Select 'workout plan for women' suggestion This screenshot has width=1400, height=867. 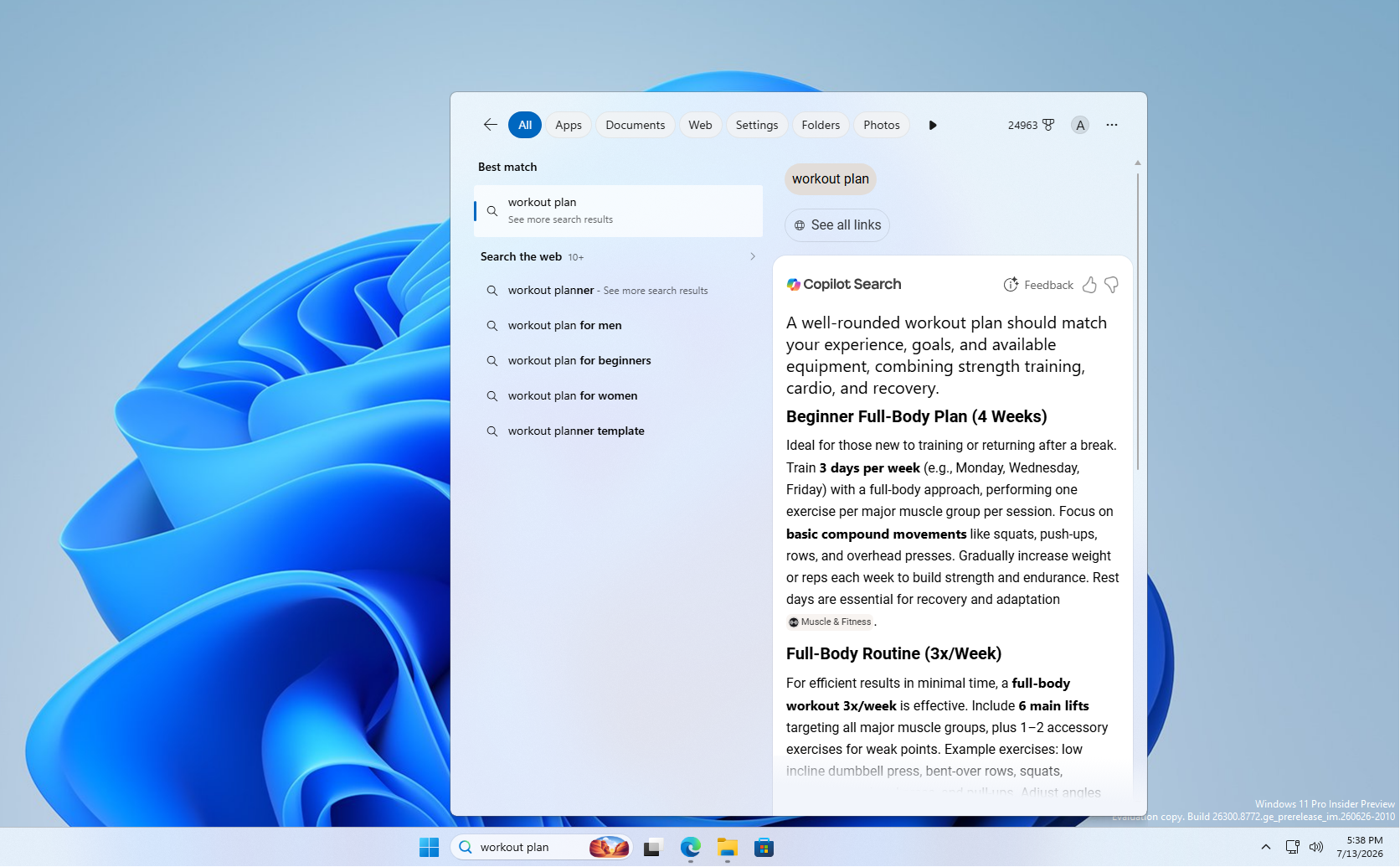pyautogui.click(x=618, y=396)
